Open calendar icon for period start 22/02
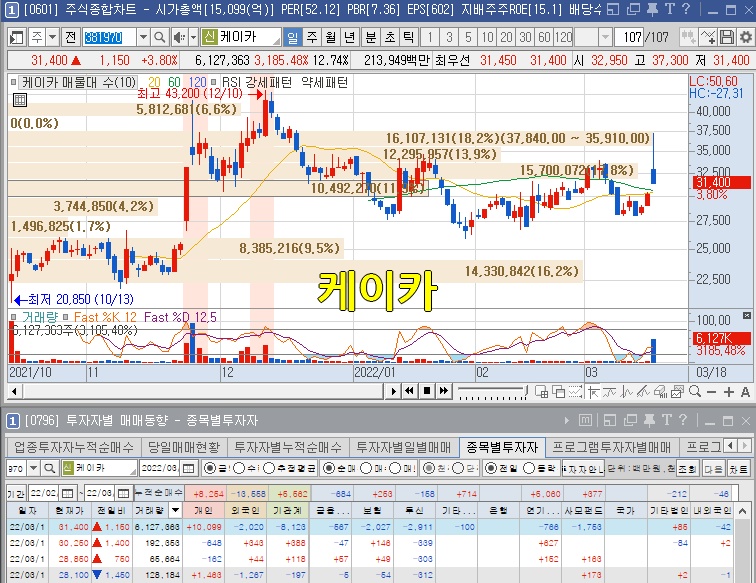This screenshot has width=756, height=583. 68,493
